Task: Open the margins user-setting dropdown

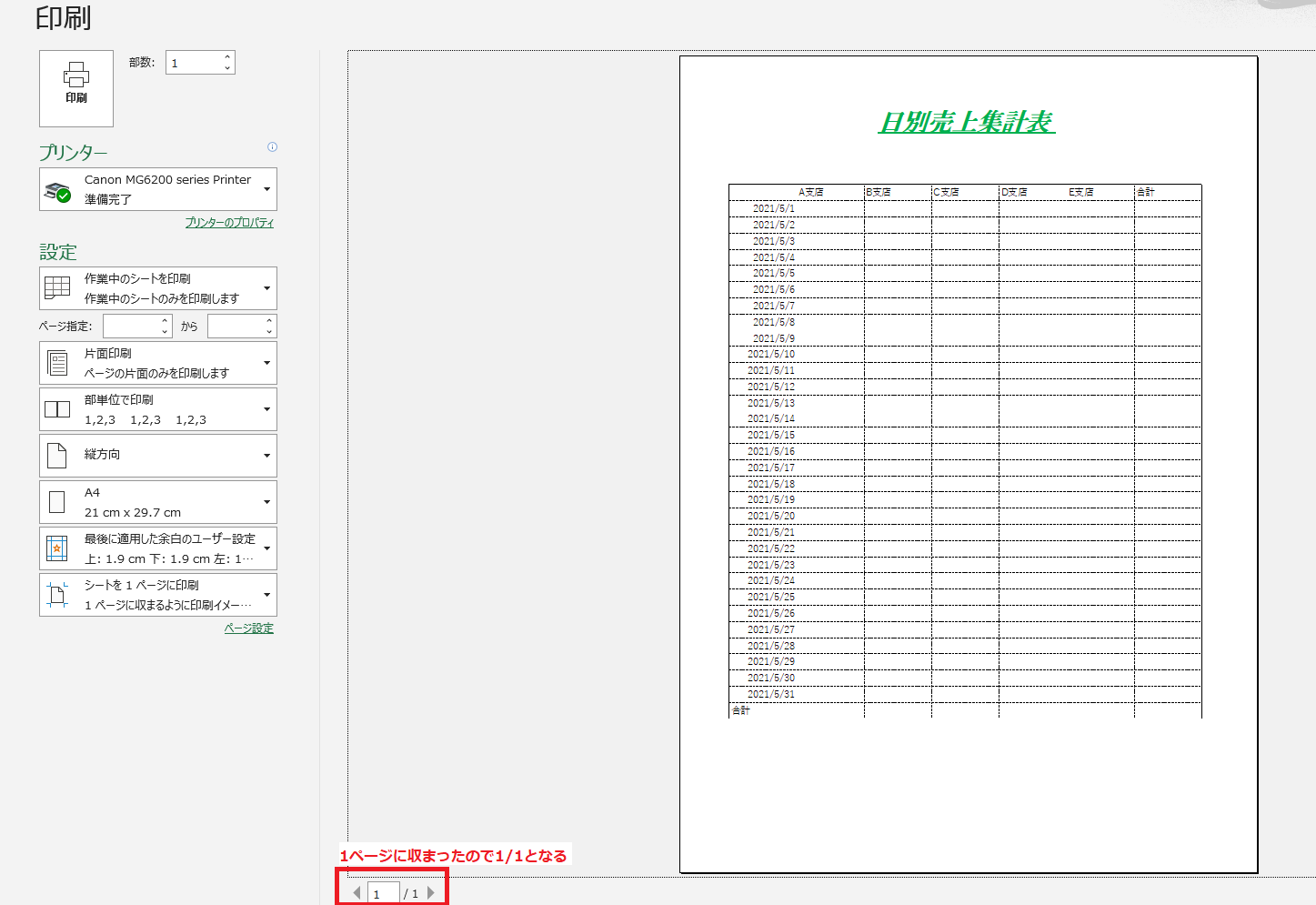Action: point(266,548)
